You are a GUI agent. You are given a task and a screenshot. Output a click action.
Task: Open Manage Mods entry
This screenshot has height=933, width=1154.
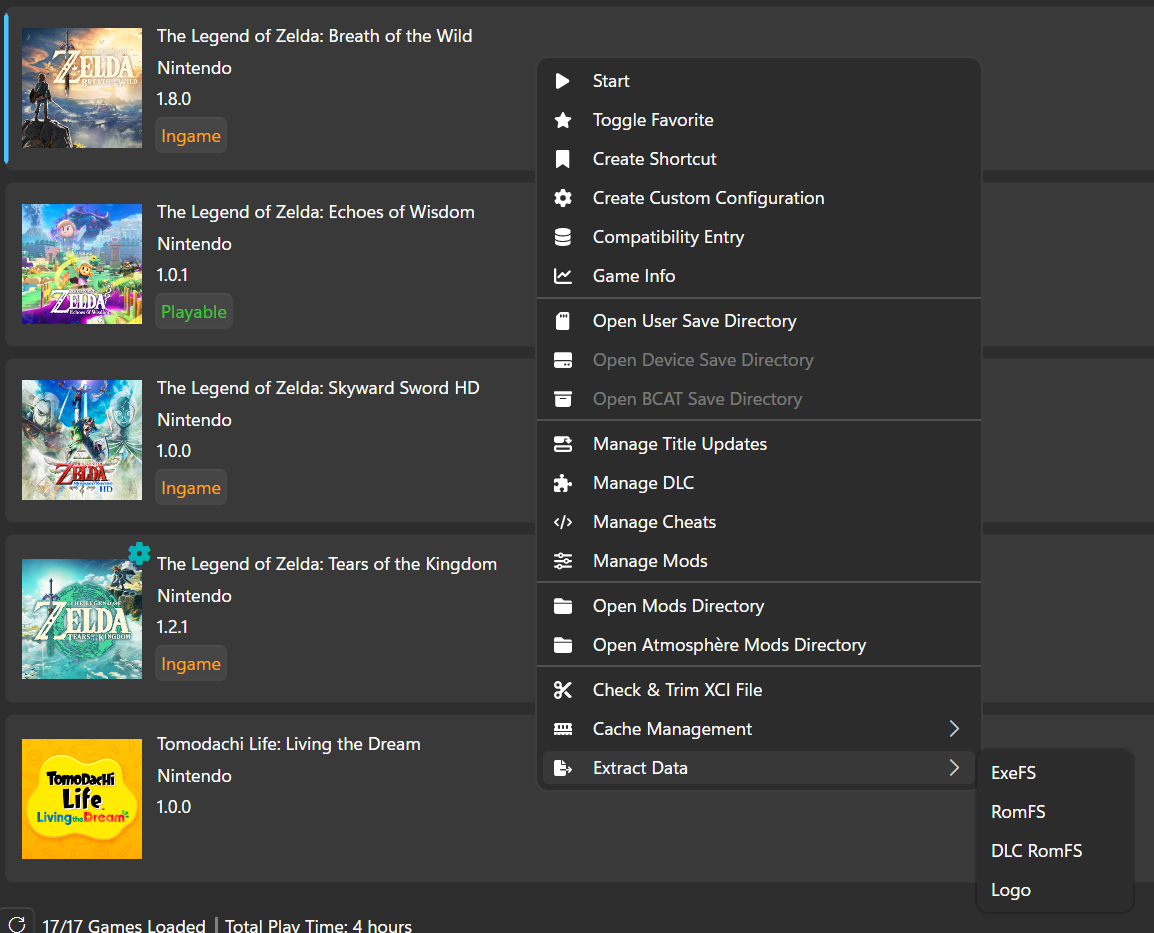click(759, 561)
